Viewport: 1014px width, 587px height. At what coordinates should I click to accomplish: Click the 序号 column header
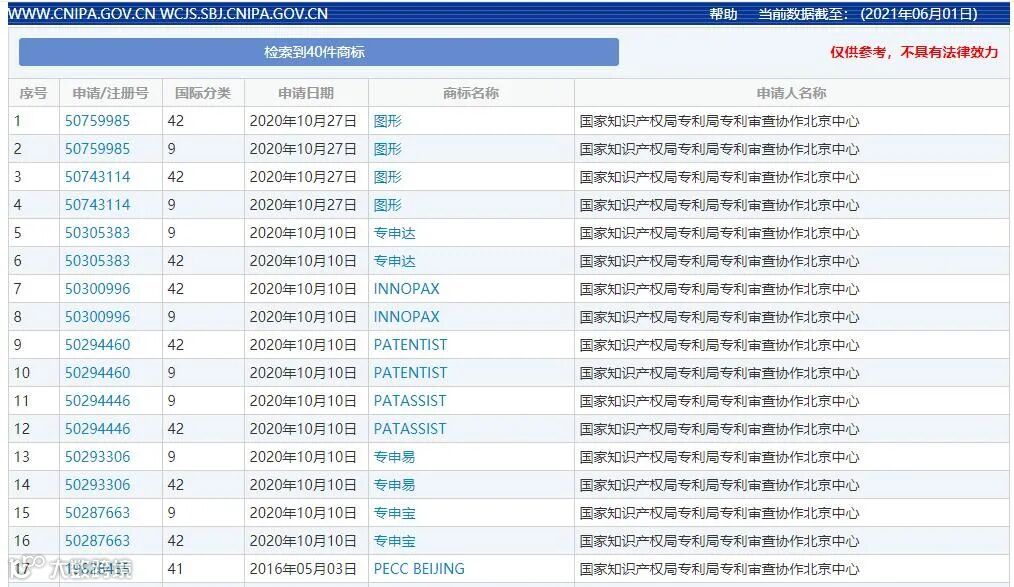point(33,93)
